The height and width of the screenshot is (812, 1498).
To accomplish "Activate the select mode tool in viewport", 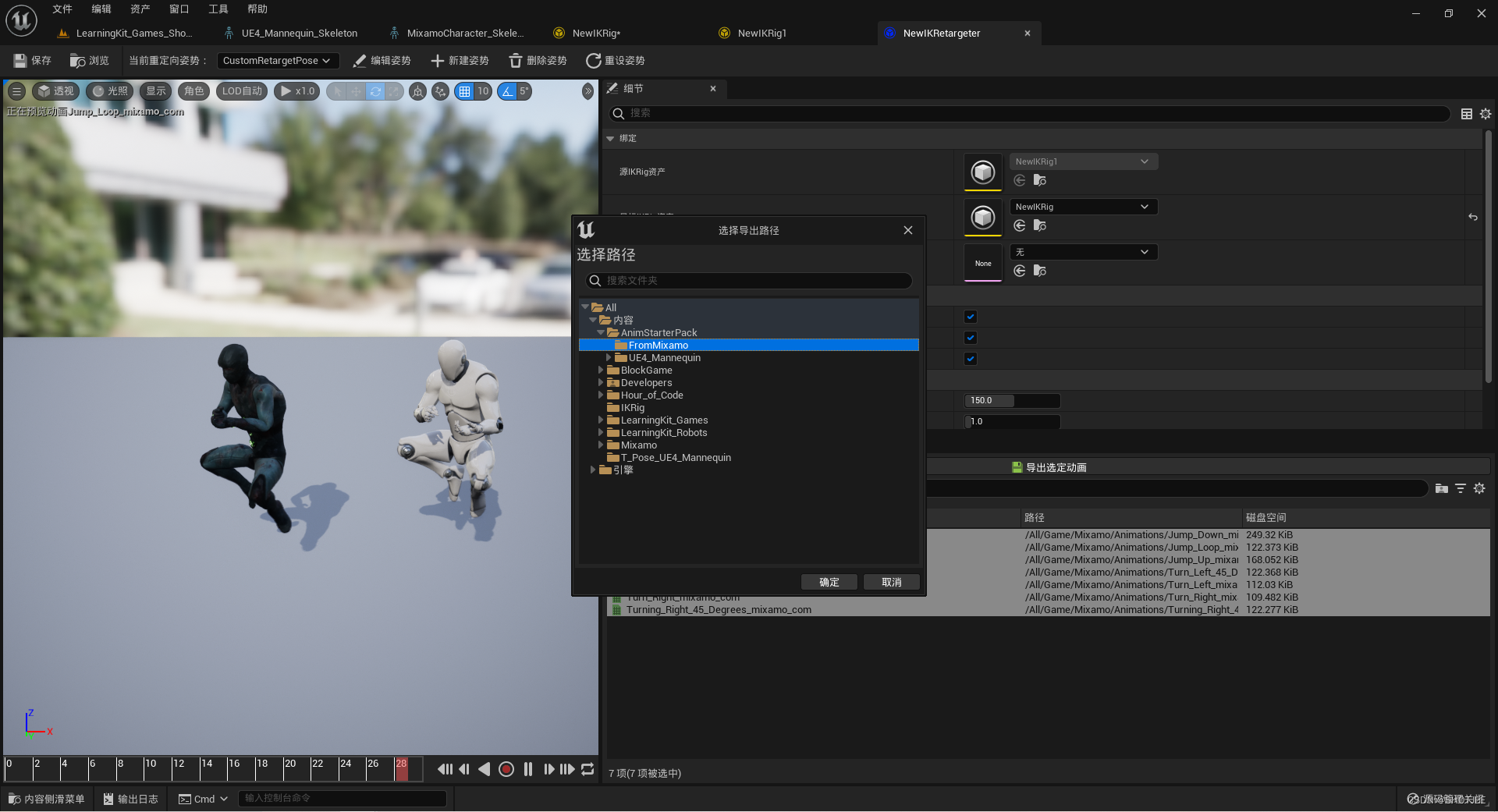I will pyautogui.click(x=336, y=91).
